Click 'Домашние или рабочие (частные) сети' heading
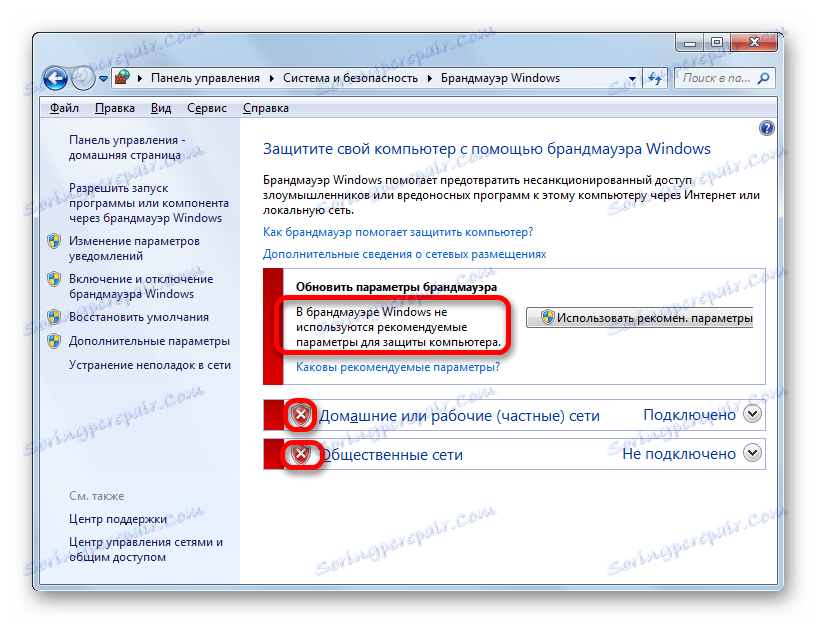 pyautogui.click(x=459, y=416)
